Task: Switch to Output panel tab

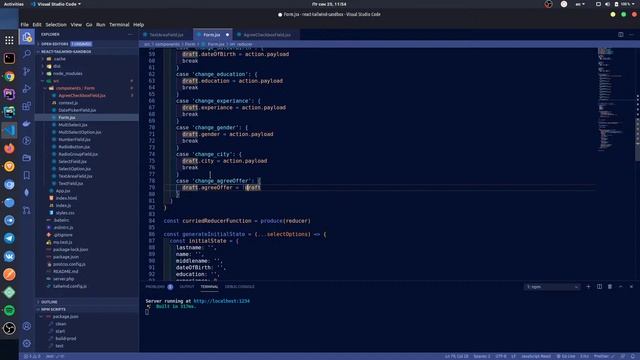Action: (187, 287)
